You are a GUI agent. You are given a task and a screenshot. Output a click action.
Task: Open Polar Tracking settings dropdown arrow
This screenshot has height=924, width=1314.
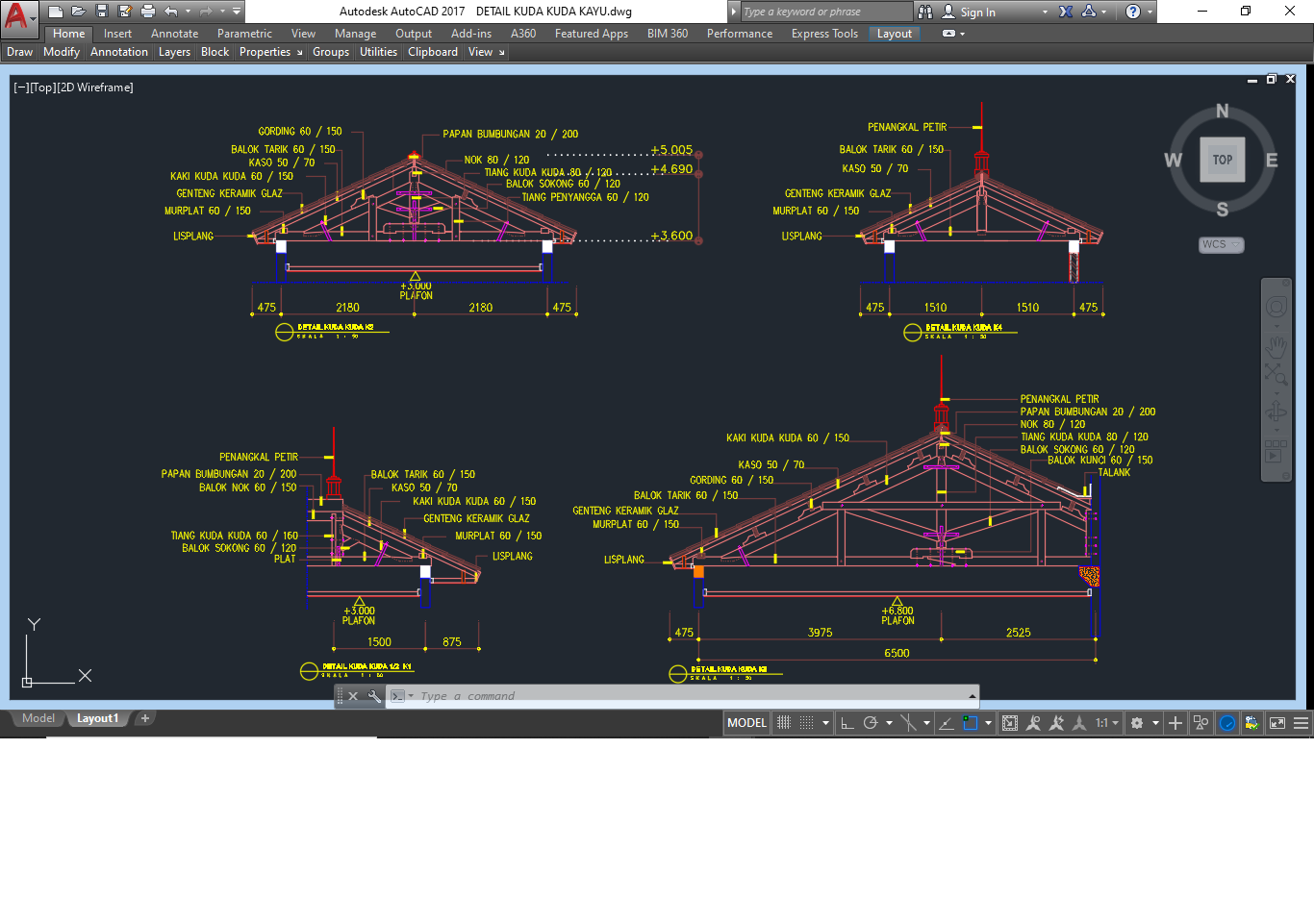[889, 723]
